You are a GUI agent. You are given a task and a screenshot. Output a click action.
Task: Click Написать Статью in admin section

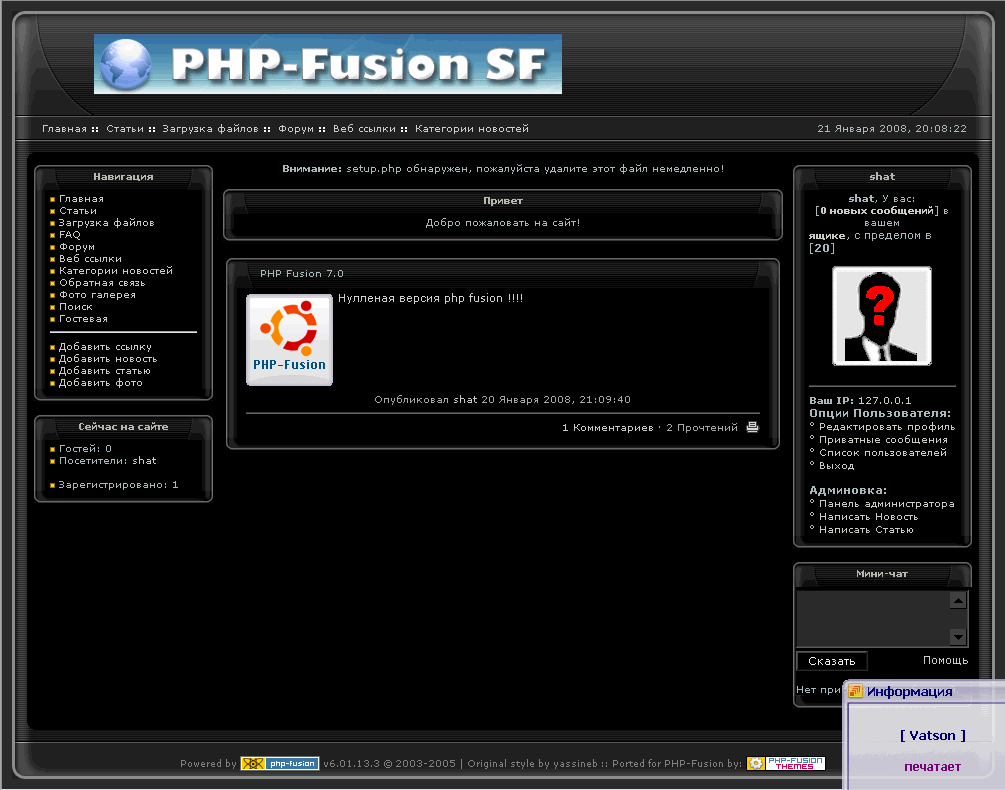click(866, 530)
